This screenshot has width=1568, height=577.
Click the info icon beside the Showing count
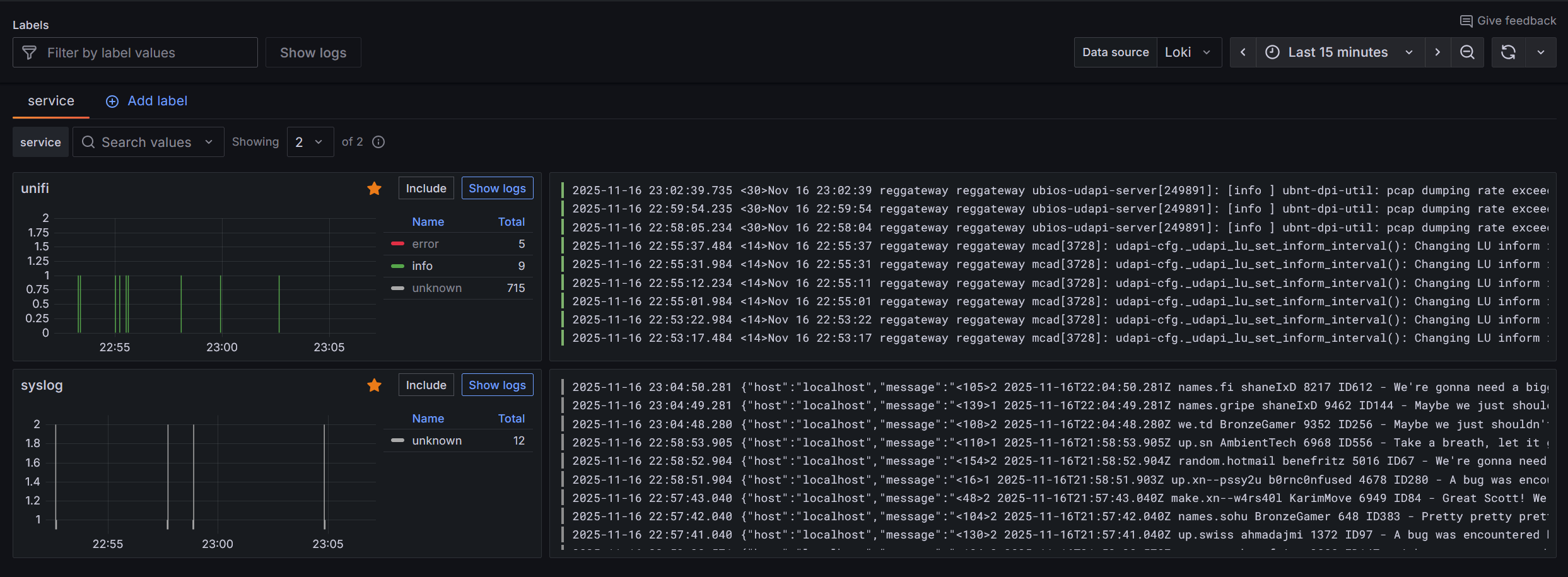click(378, 142)
